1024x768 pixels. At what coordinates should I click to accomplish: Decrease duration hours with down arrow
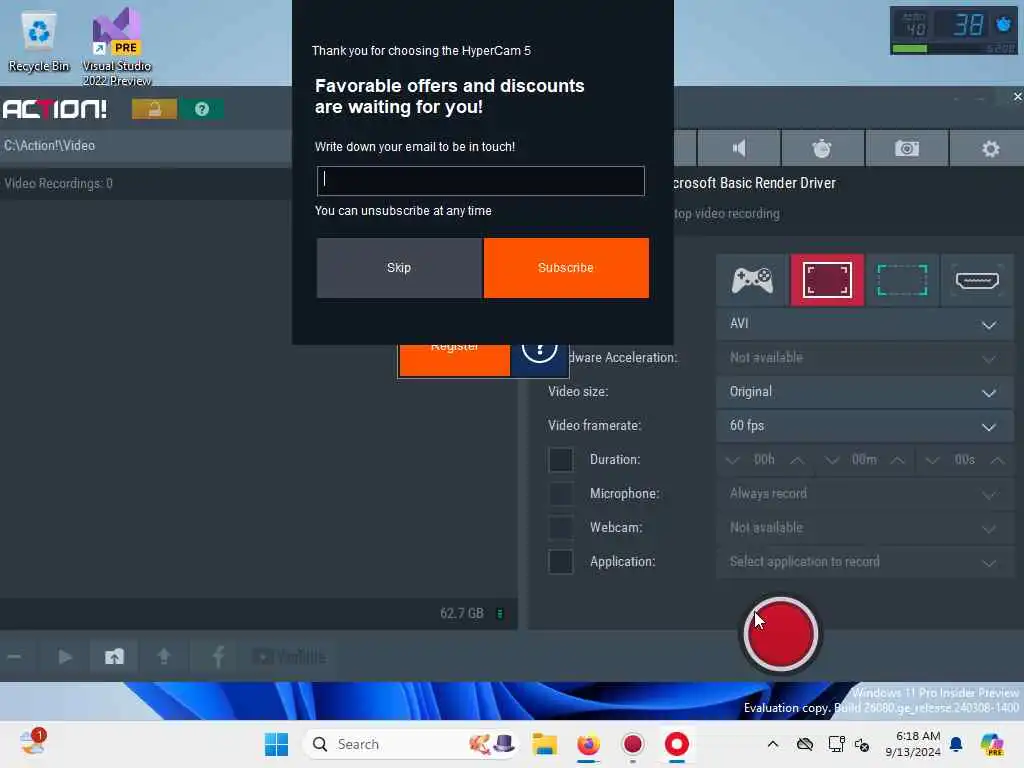tap(733, 460)
